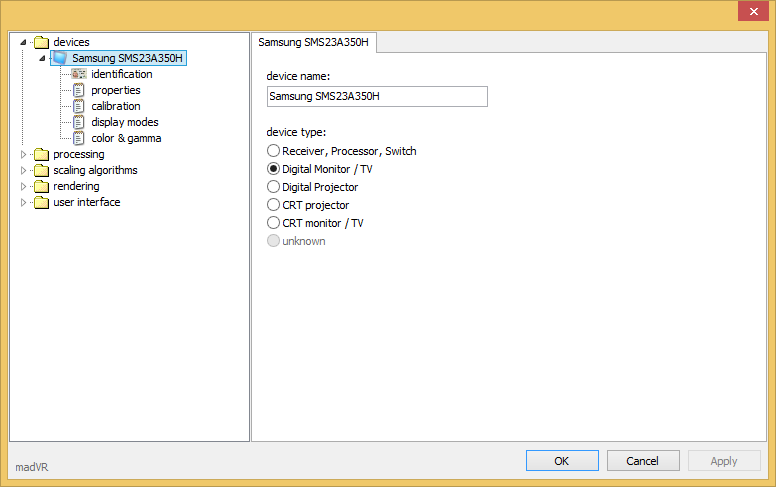
Task: Click the calibration page icon
Action: point(79,106)
